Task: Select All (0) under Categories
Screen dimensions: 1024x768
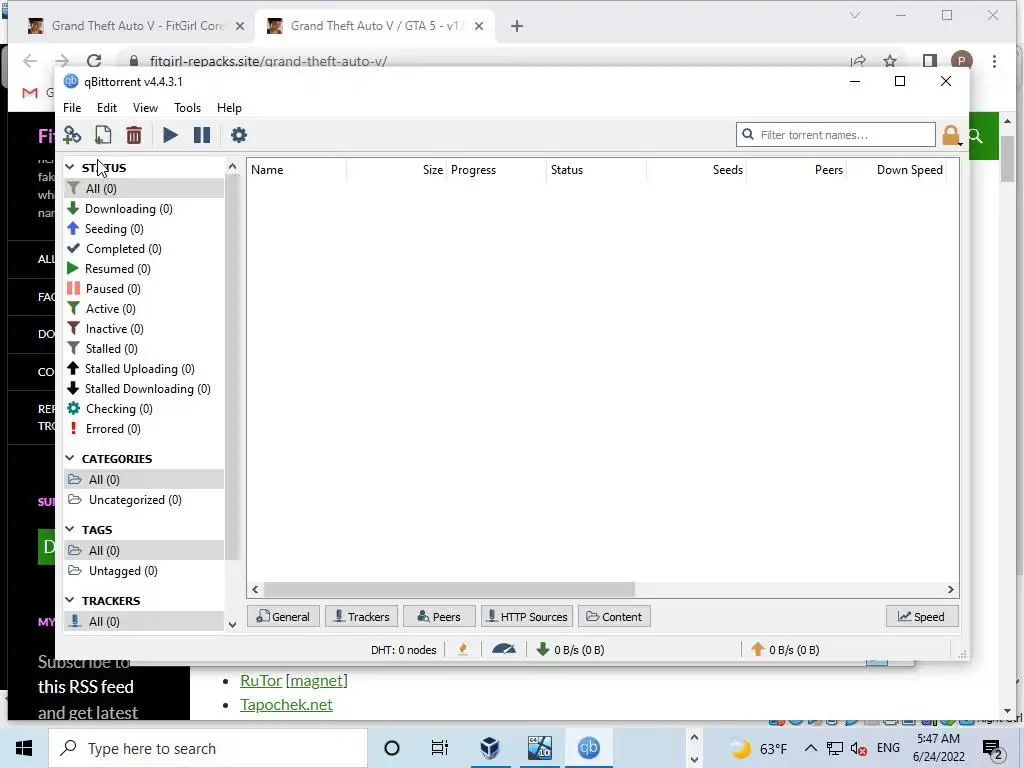Action: 144,479
